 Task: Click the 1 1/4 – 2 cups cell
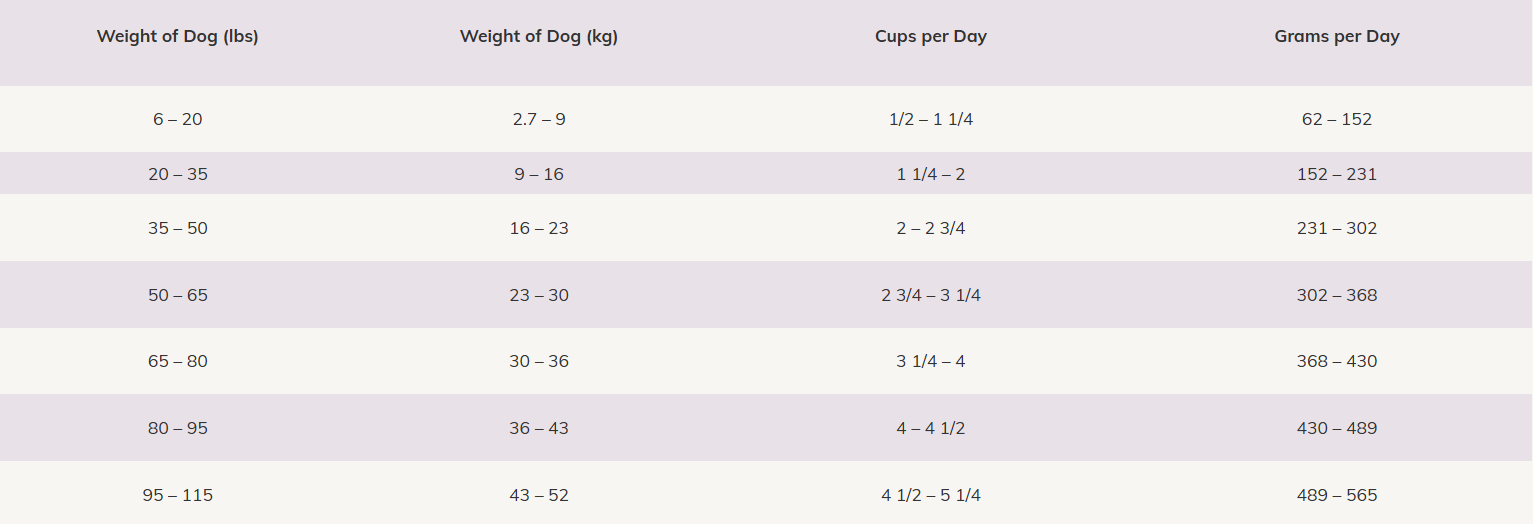tap(930, 174)
